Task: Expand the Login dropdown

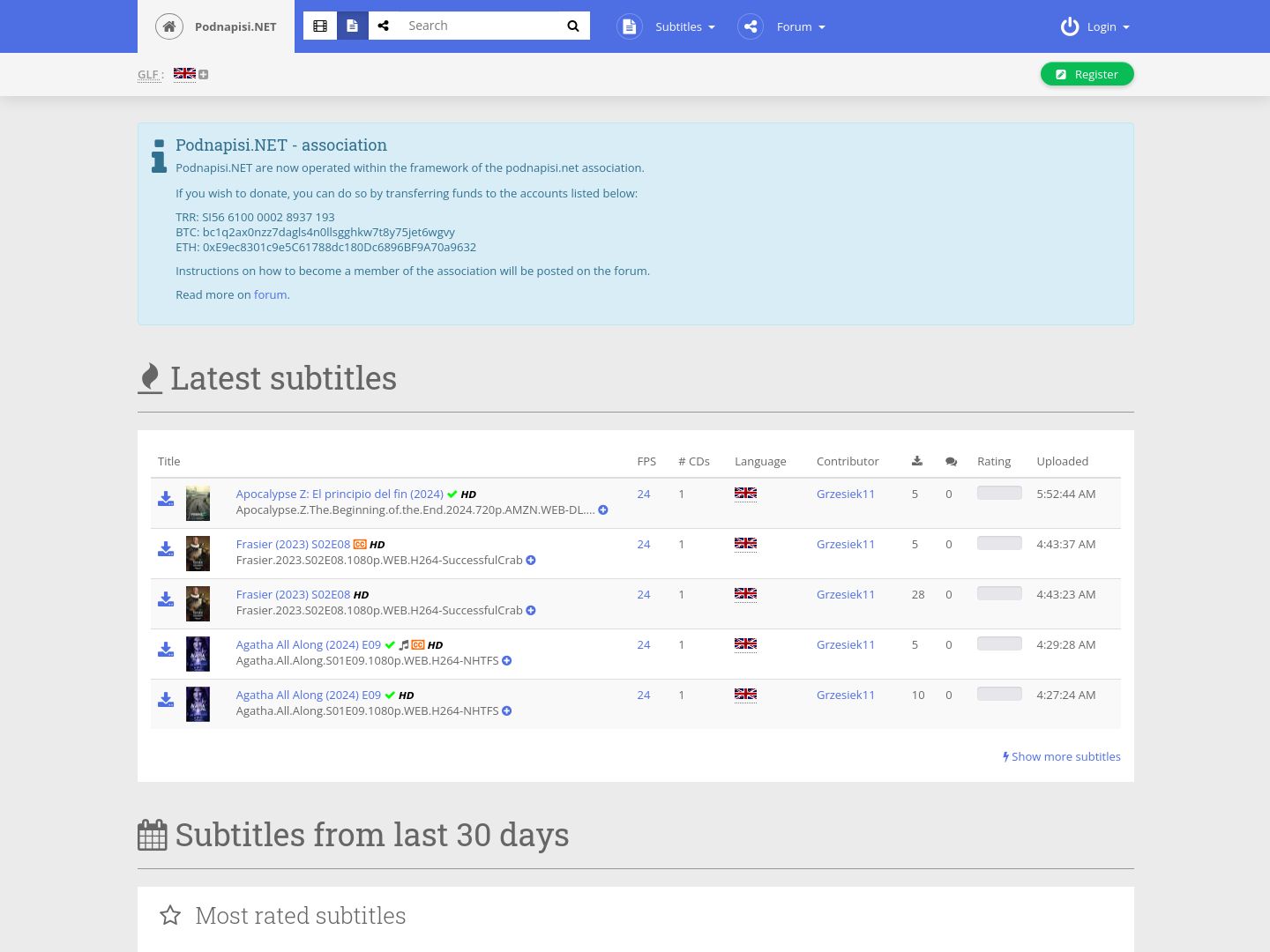Action: click(x=1094, y=26)
